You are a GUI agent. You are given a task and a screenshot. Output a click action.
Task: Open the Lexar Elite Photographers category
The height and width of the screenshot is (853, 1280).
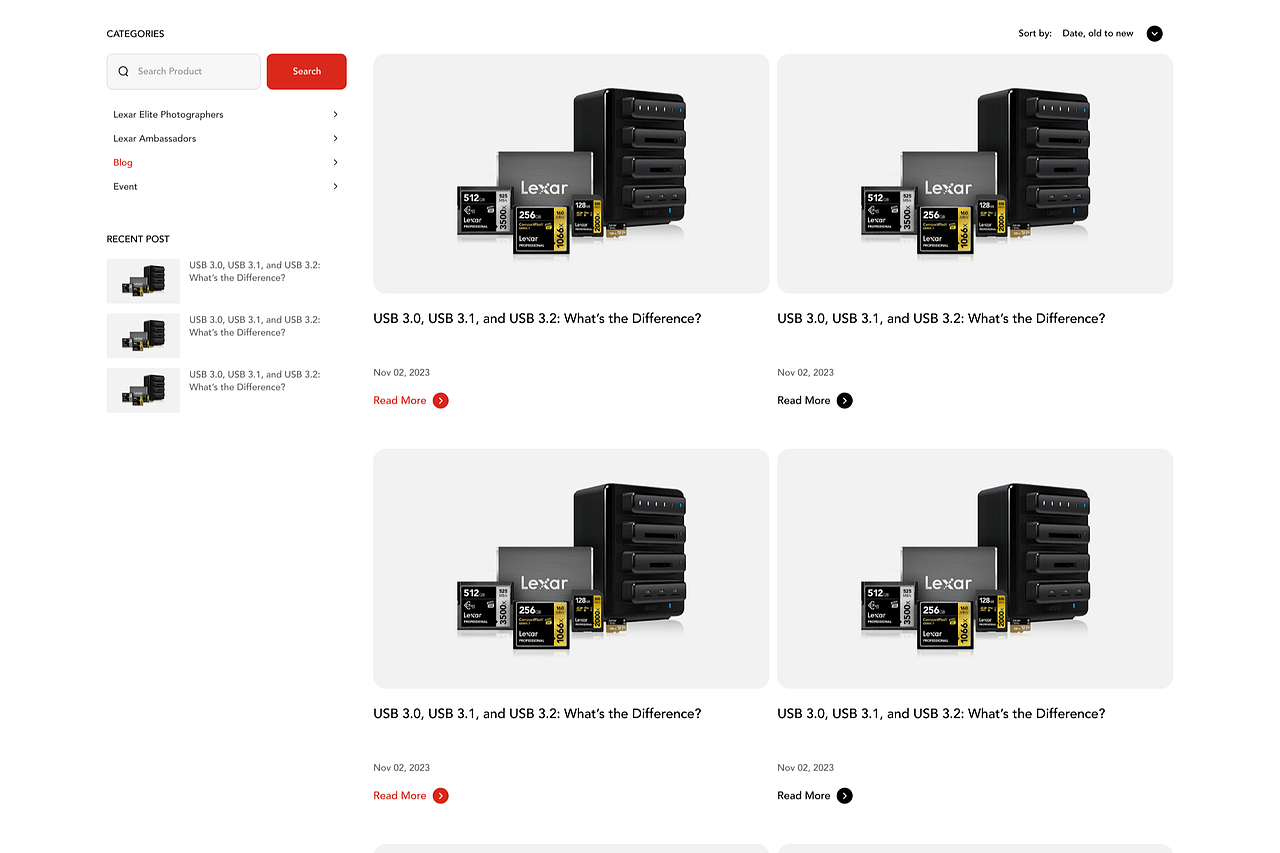[x=168, y=115]
